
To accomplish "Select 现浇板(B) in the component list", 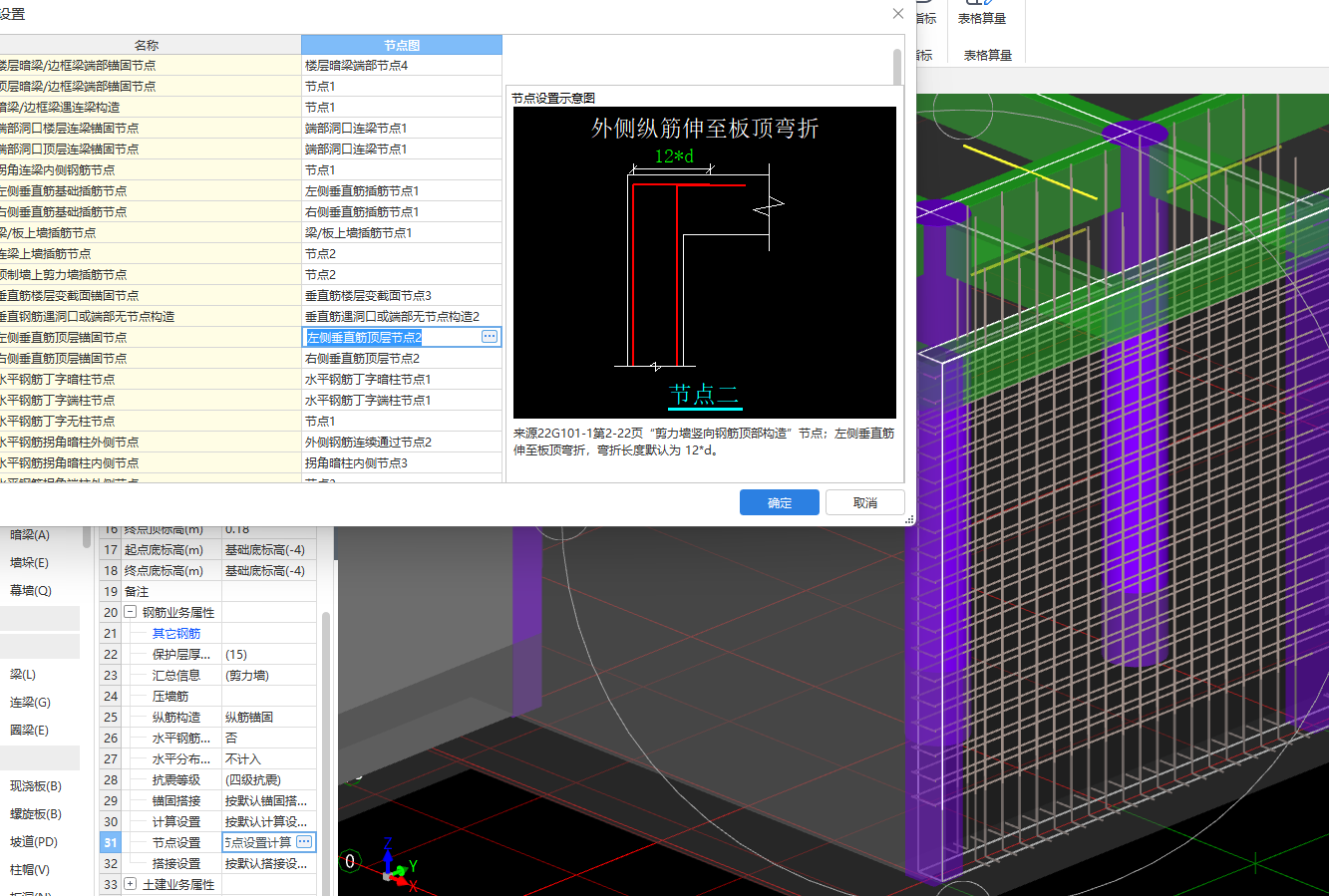I will coord(36,786).
